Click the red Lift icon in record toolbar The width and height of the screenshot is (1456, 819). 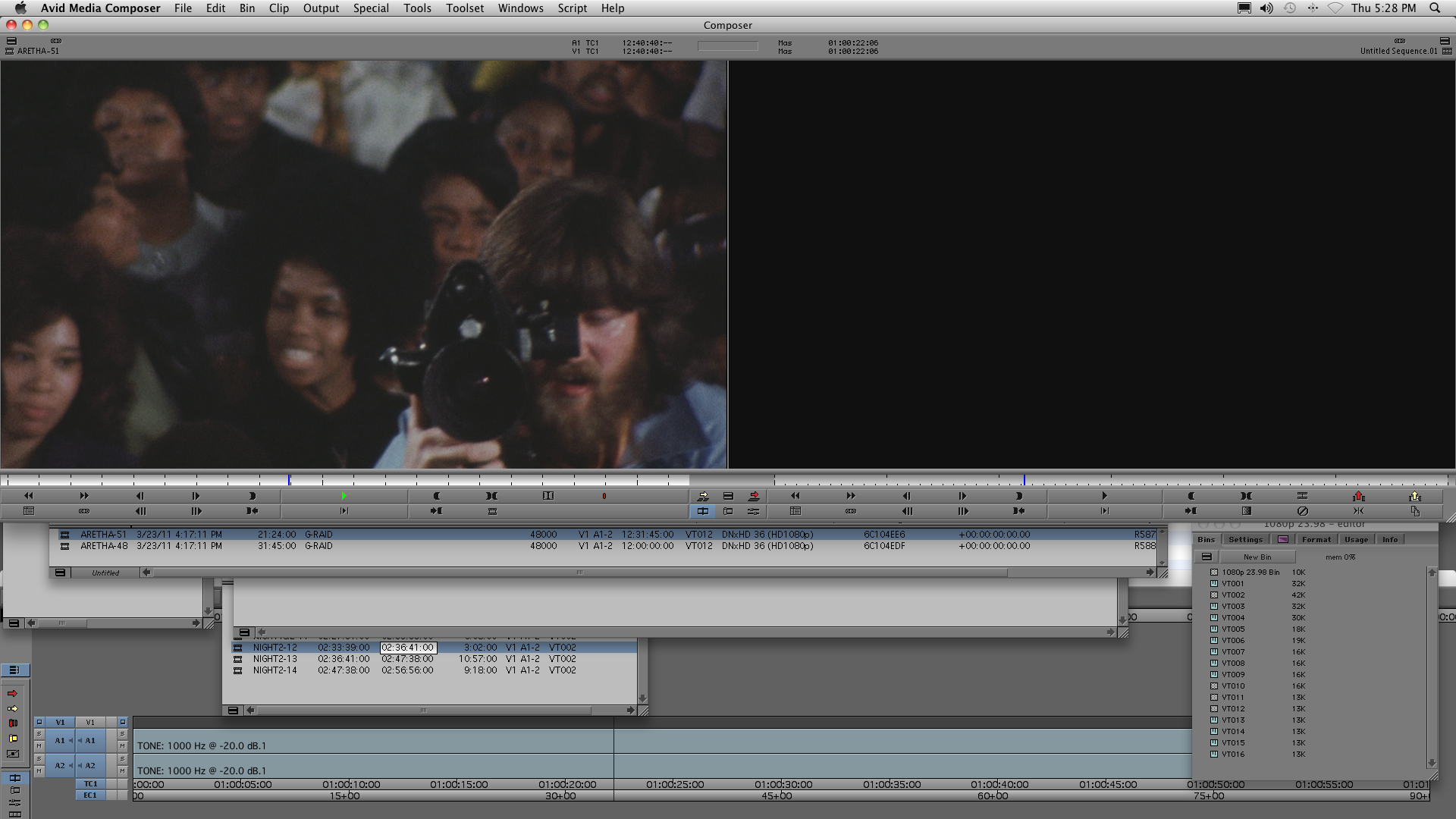coord(1358,496)
